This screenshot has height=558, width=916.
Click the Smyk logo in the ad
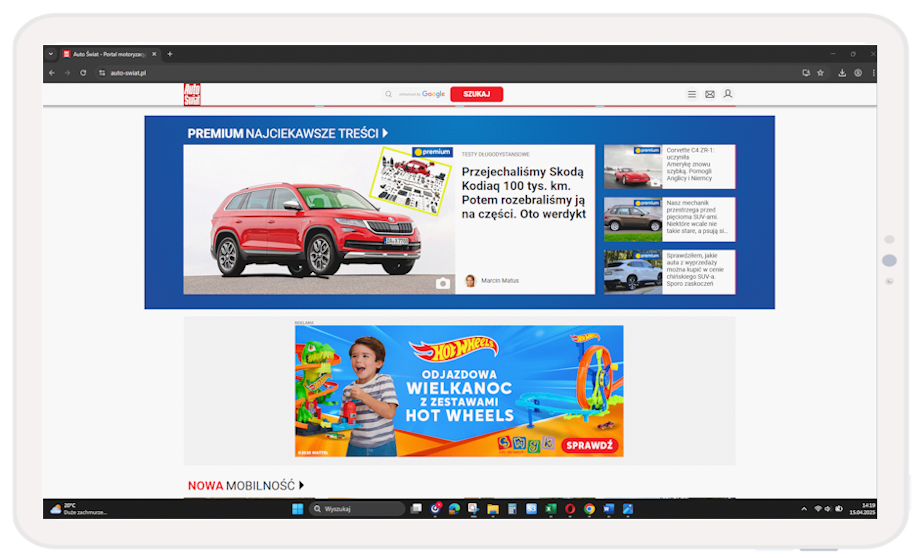pyautogui.click(x=526, y=444)
